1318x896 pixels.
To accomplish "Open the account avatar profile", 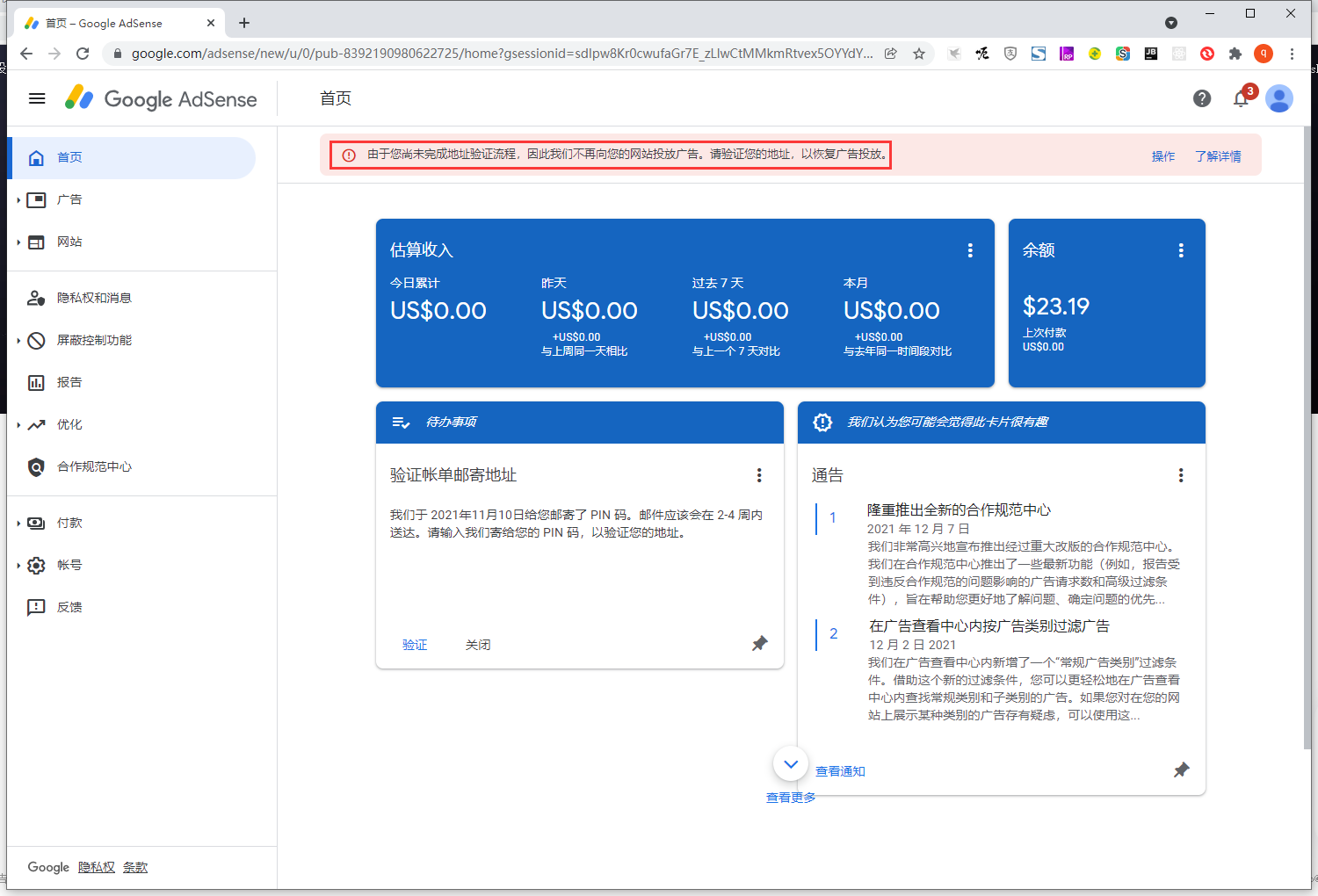I will point(1278,98).
